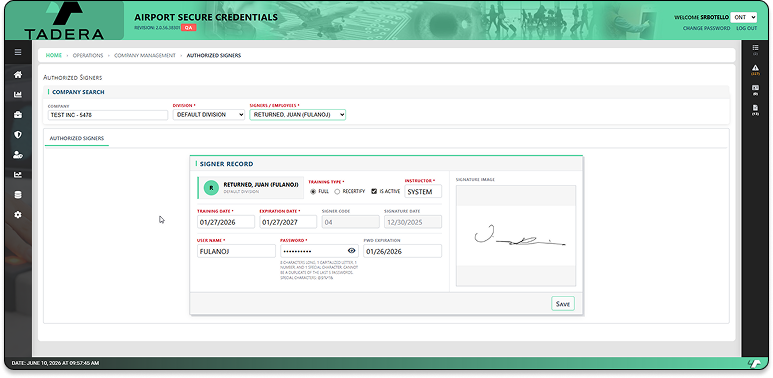Viewport: 773px width, 378px height.
Task: Click the PWD Expiration date field
Action: coord(402,251)
